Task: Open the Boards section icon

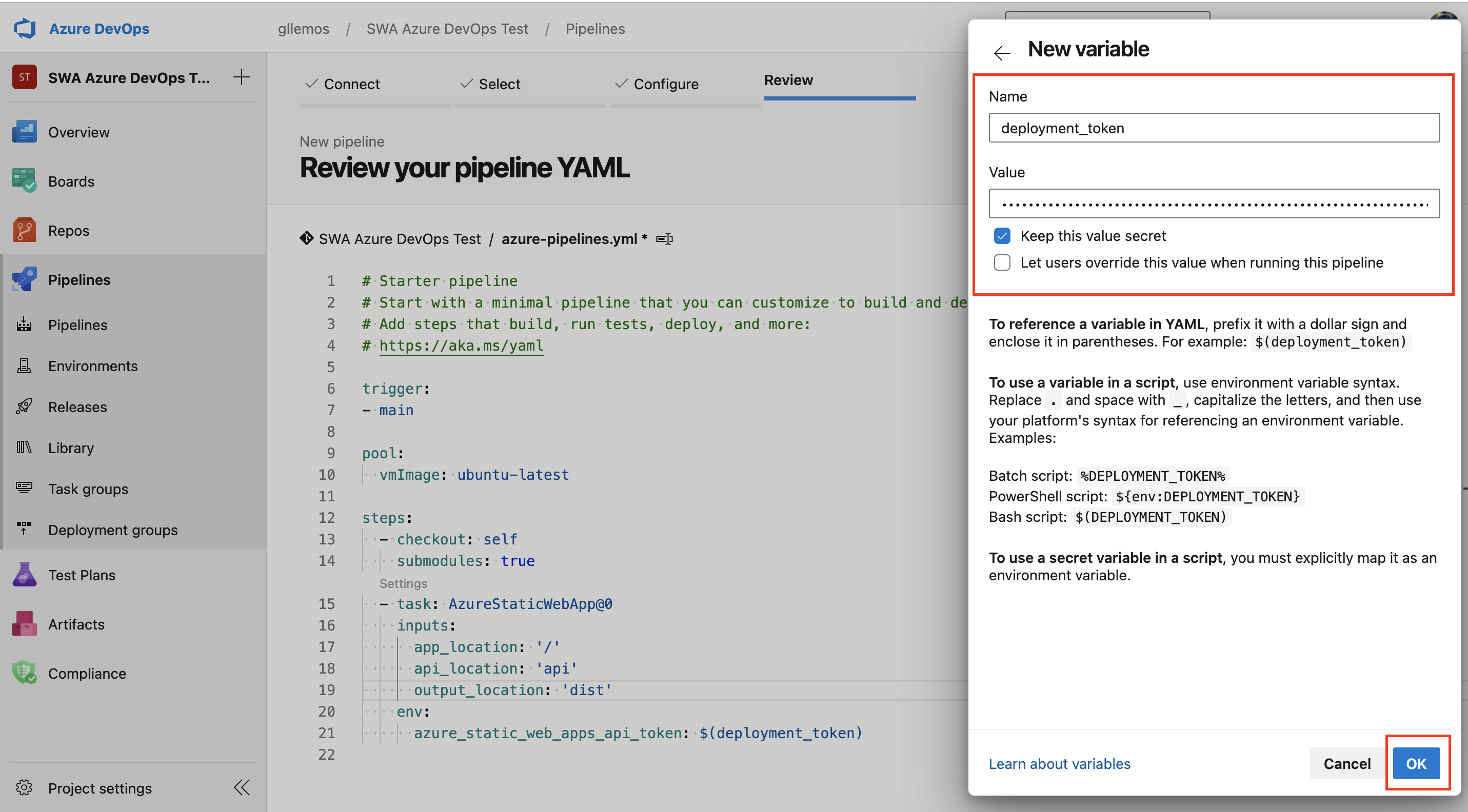Action: tap(24, 180)
